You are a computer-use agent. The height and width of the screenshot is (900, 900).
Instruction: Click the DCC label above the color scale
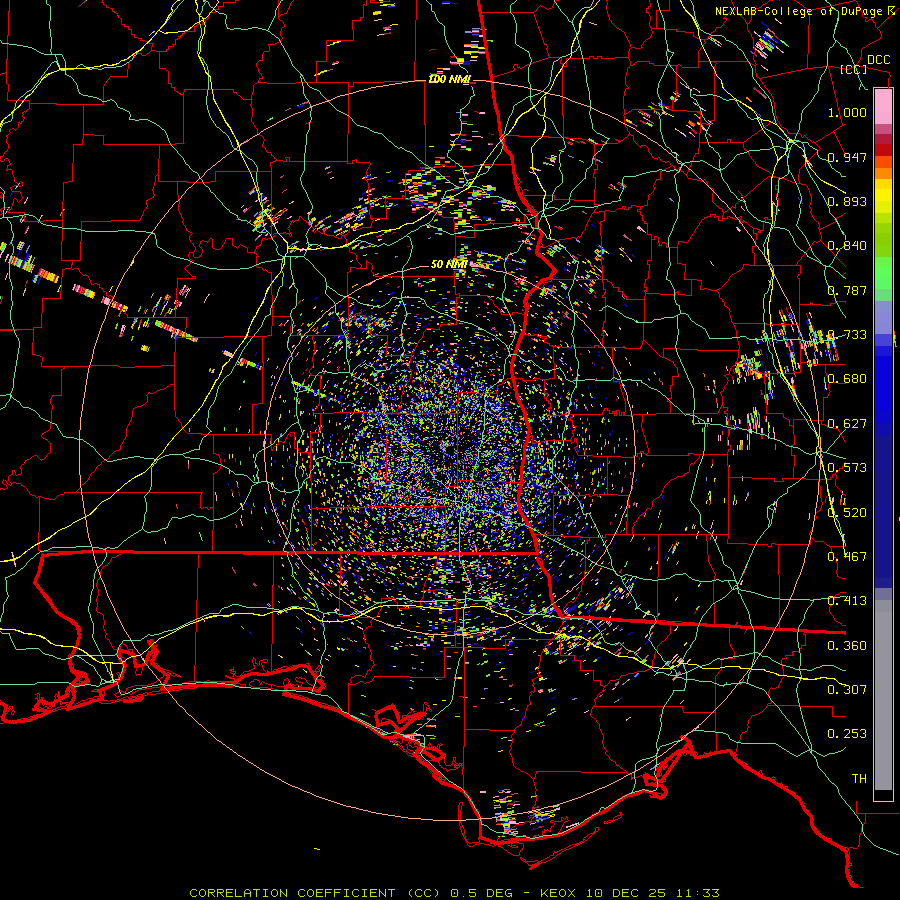click(879, 60)
